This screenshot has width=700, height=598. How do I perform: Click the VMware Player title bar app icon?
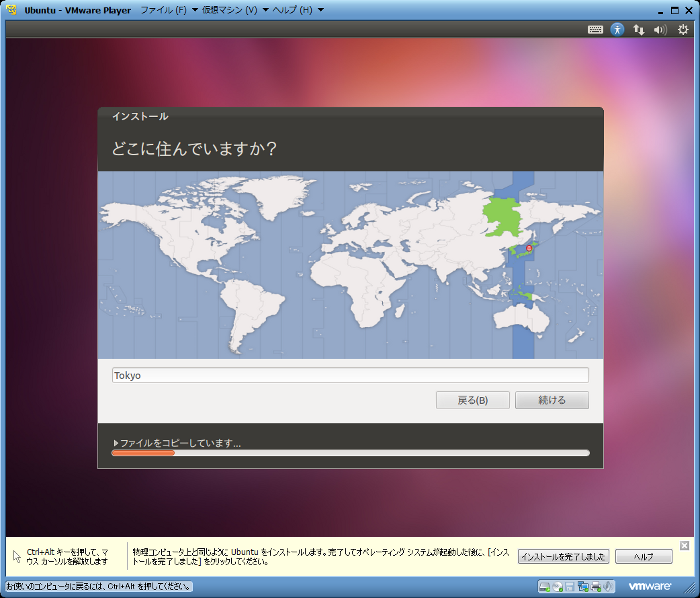click(x=12, y=10)
